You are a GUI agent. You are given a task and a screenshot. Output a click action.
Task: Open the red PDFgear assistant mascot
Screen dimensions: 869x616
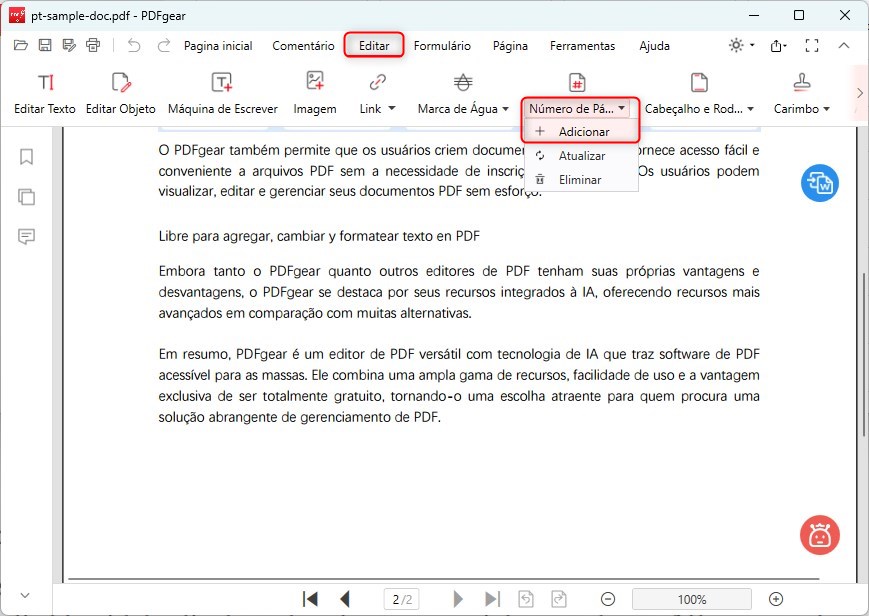819,535
